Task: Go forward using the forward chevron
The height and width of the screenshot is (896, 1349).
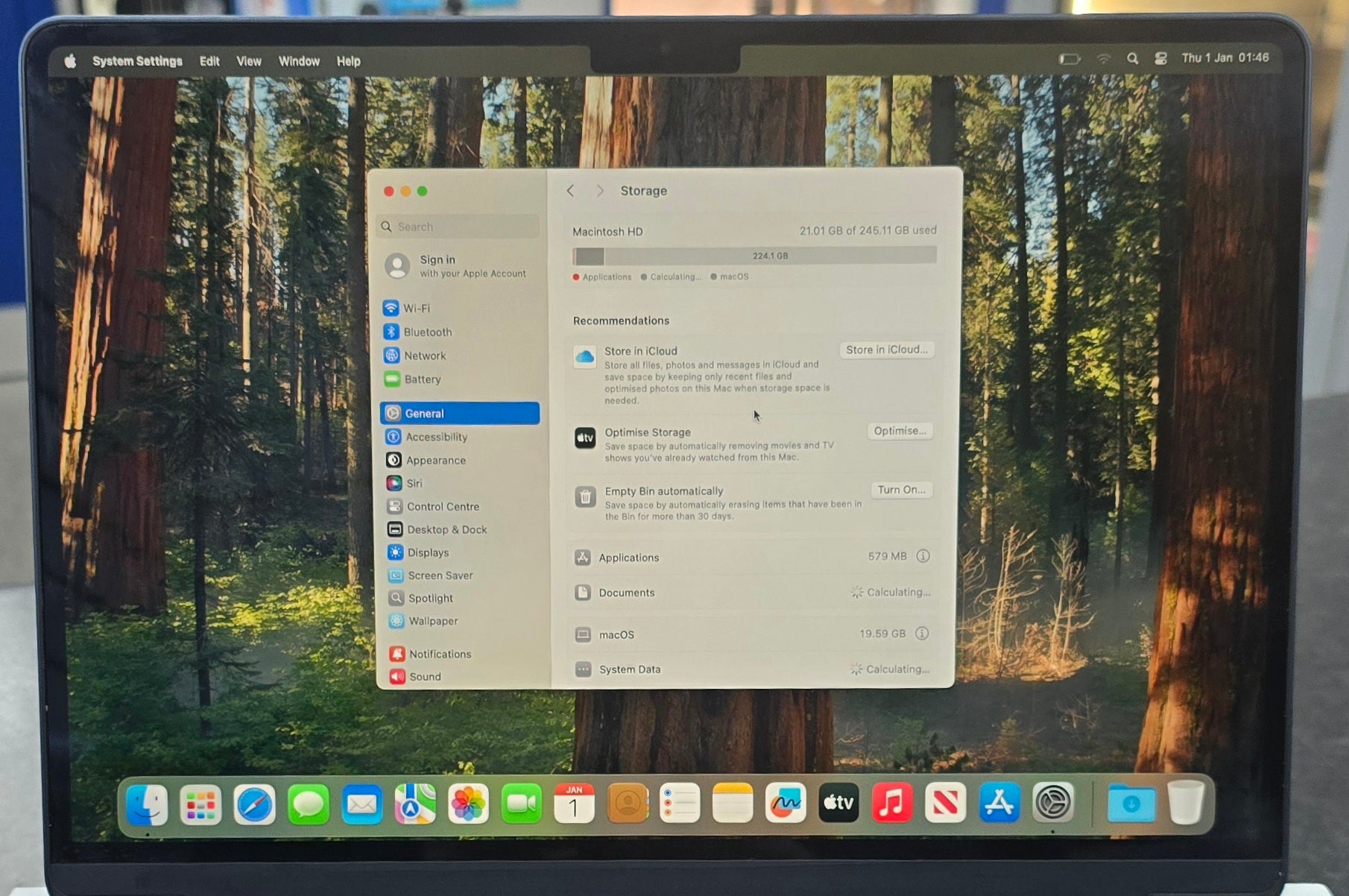Action: [600, 191]
